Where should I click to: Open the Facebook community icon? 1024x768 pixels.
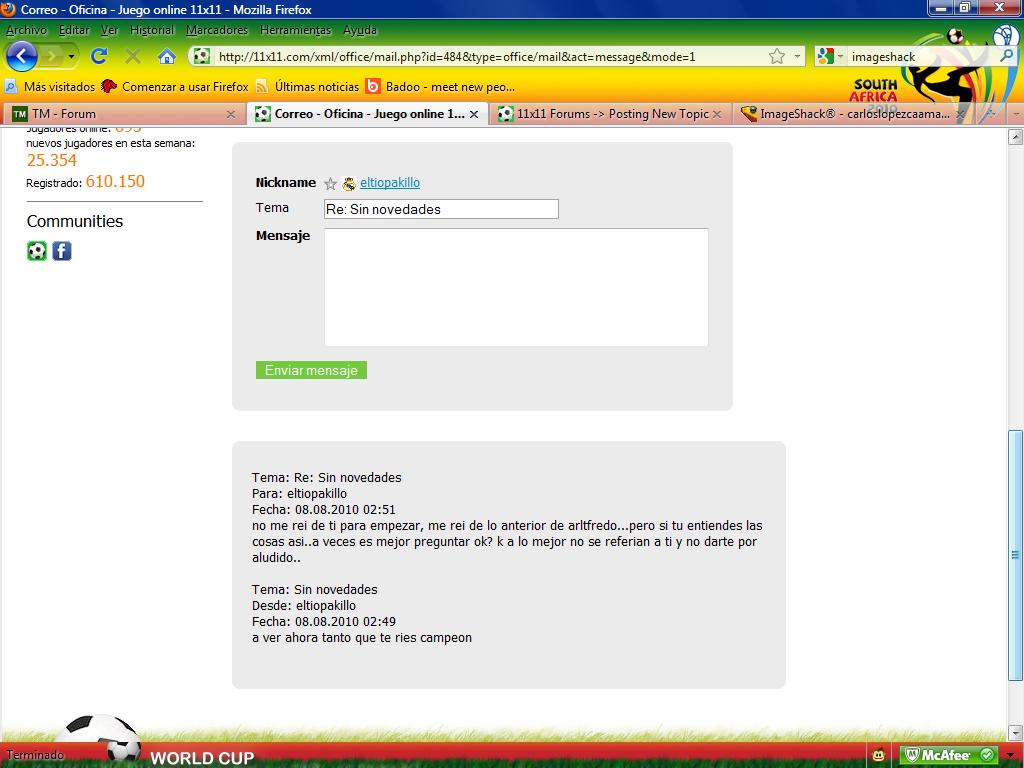click(x=62, y=251)
